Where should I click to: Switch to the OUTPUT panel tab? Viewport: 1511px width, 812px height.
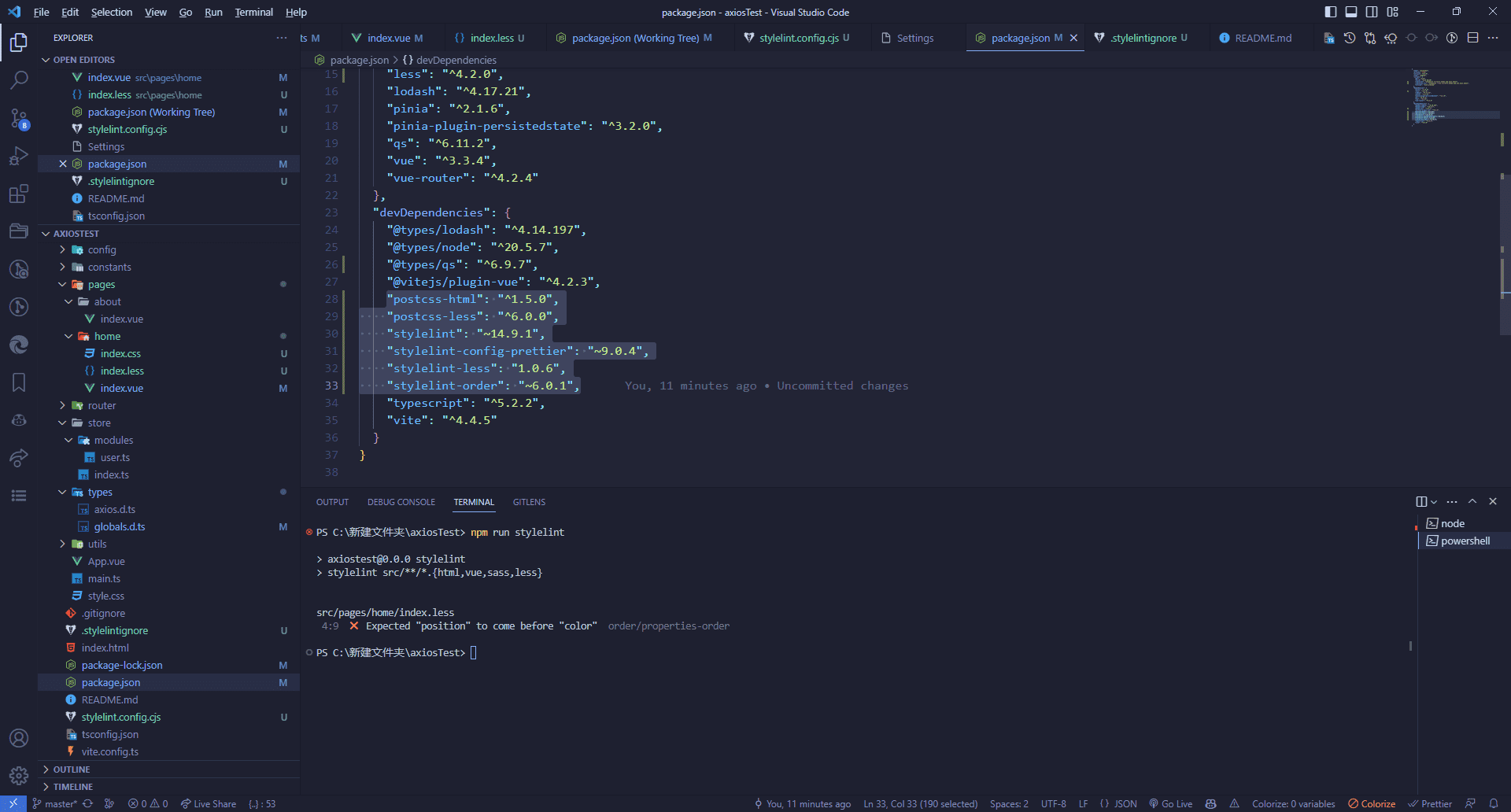(x=332, y=502)
